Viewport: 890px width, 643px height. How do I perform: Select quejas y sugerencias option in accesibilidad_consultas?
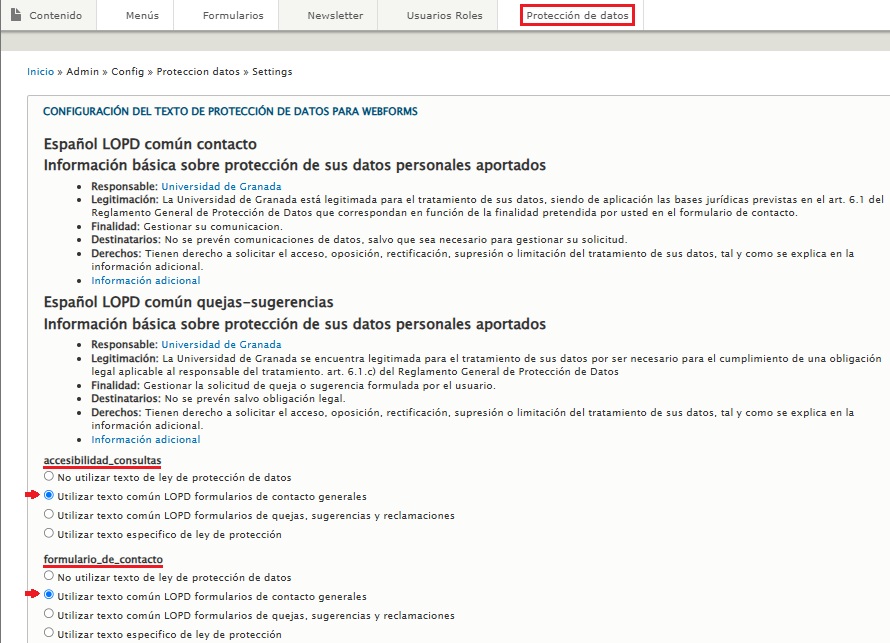pos(48,512)
